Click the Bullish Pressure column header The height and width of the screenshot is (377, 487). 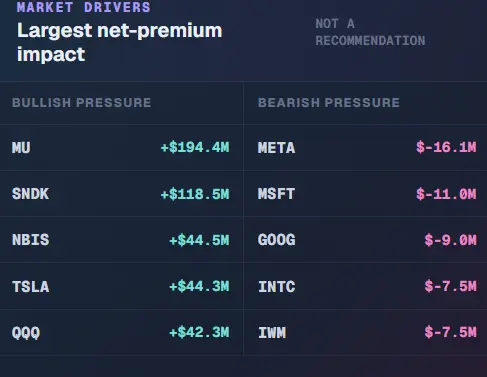pos(82,103)
